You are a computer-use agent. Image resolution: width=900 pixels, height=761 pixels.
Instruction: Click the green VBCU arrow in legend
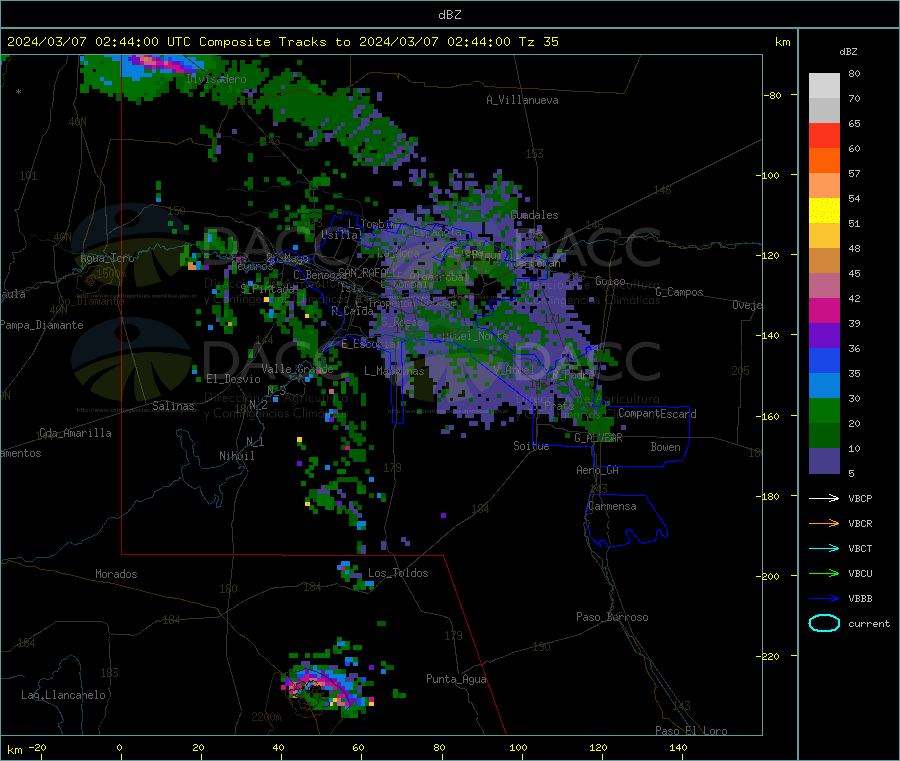[x=824, y=573]
